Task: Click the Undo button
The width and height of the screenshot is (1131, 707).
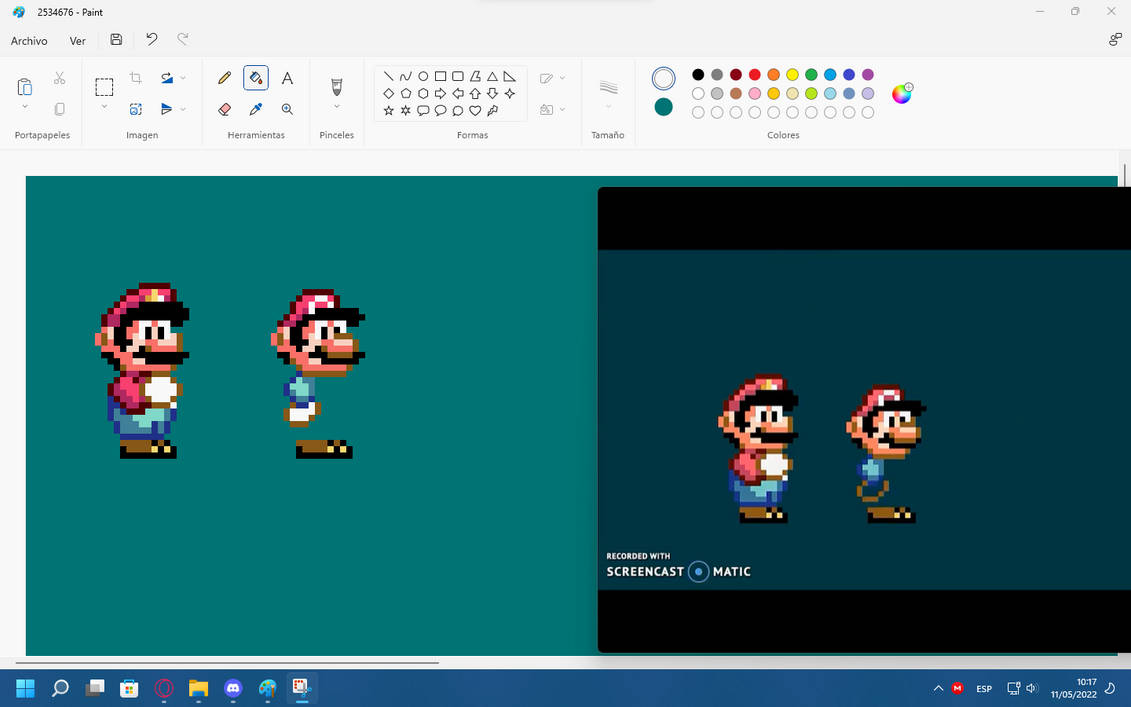Action: (150, 39)
